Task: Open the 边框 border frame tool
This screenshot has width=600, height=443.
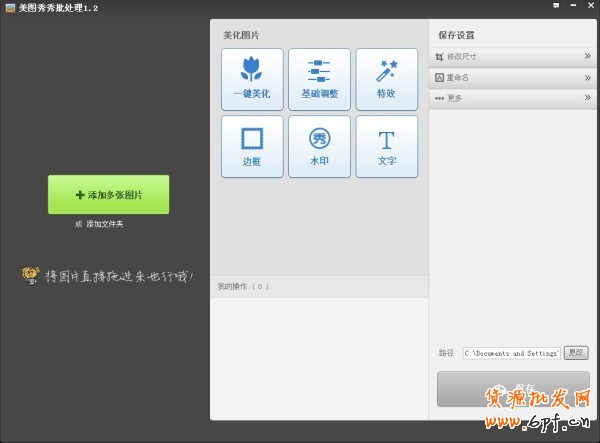Action: click(251, 146)
